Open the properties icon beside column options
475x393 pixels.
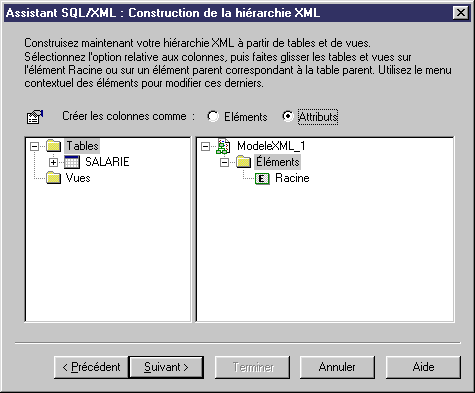coord(35,117)
